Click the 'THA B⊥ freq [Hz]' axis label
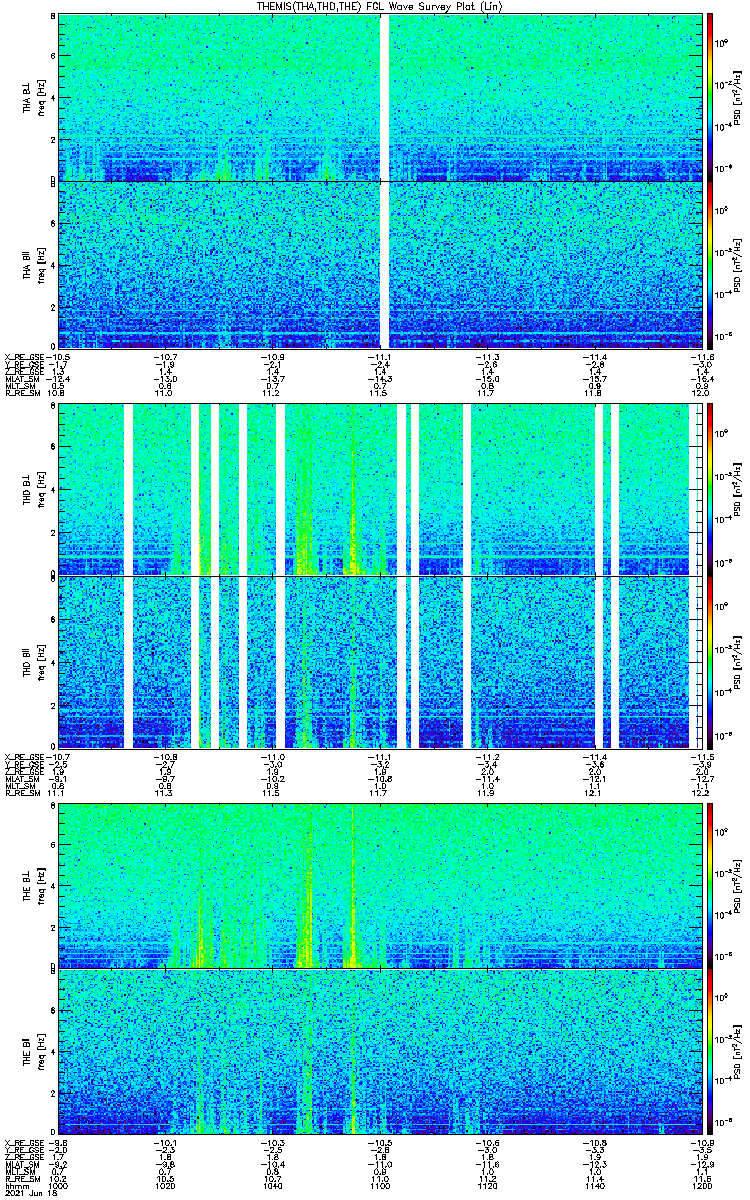Viewport: 750px width, 1200px height. tap(34, 98)
